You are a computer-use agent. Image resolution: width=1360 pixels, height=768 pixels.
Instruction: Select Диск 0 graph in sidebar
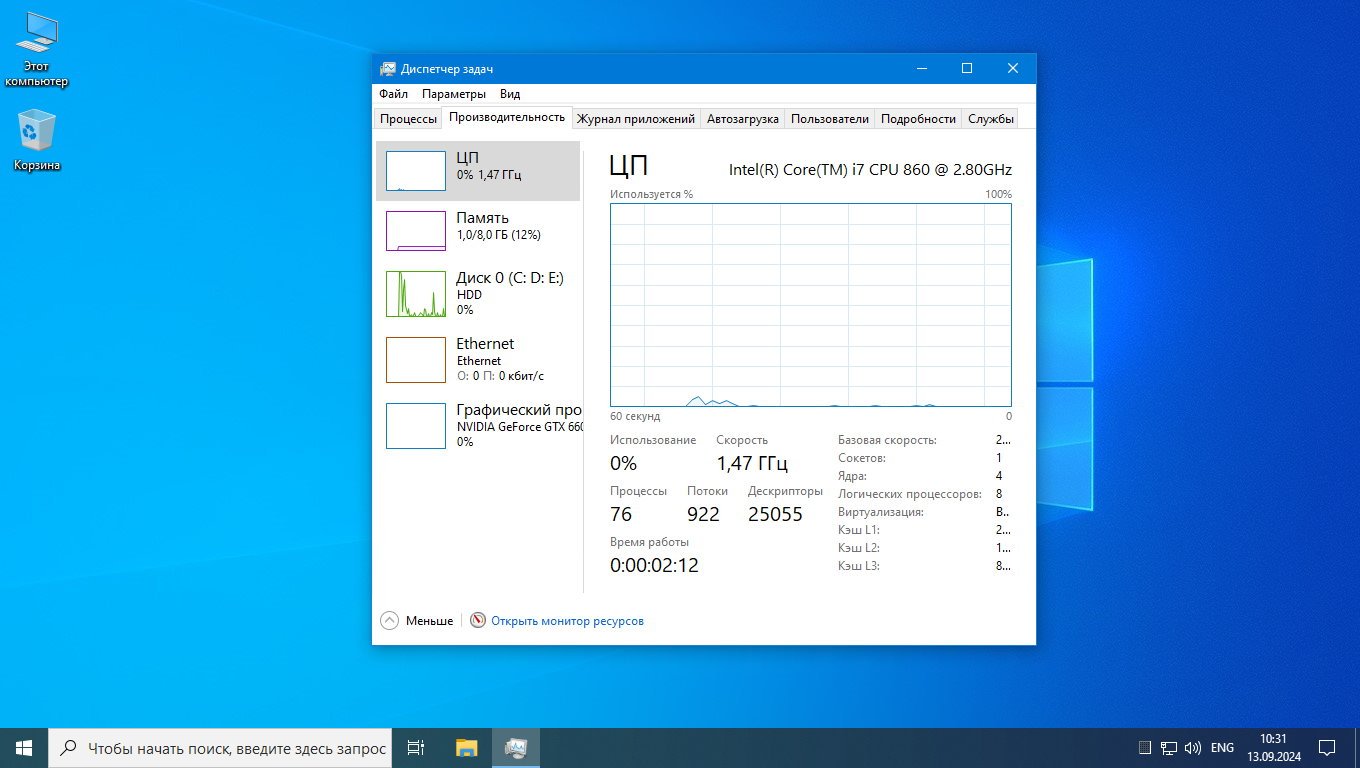415,294
